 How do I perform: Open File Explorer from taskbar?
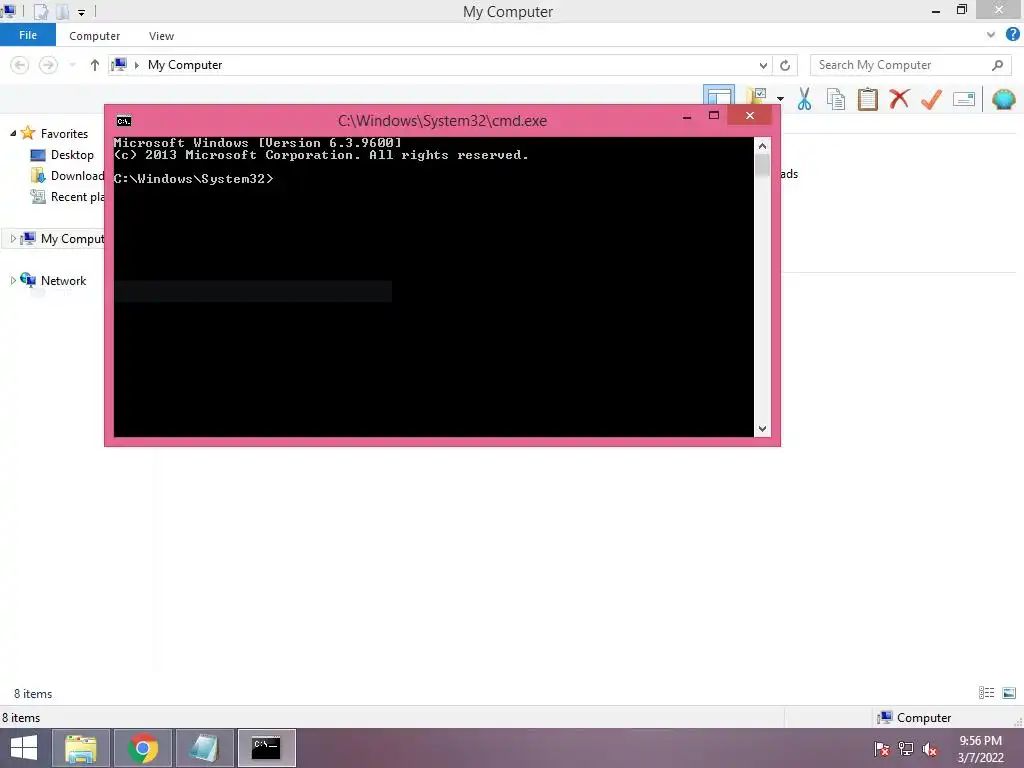tap(81, 748)
